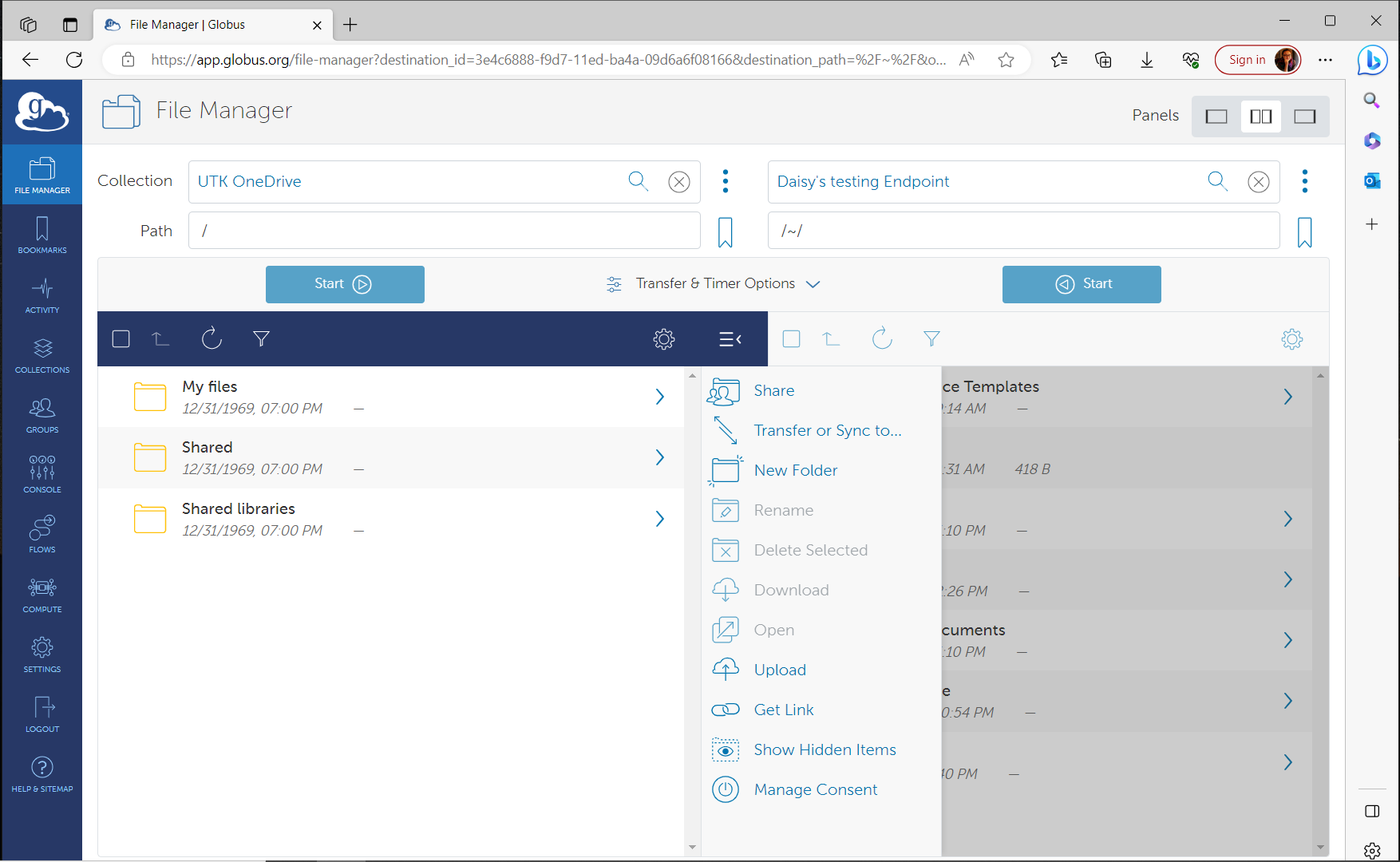This screenshot has width=1400, height=862.
Task: Open Bookmarks in the left sidebar
Action: coord(42,235)
